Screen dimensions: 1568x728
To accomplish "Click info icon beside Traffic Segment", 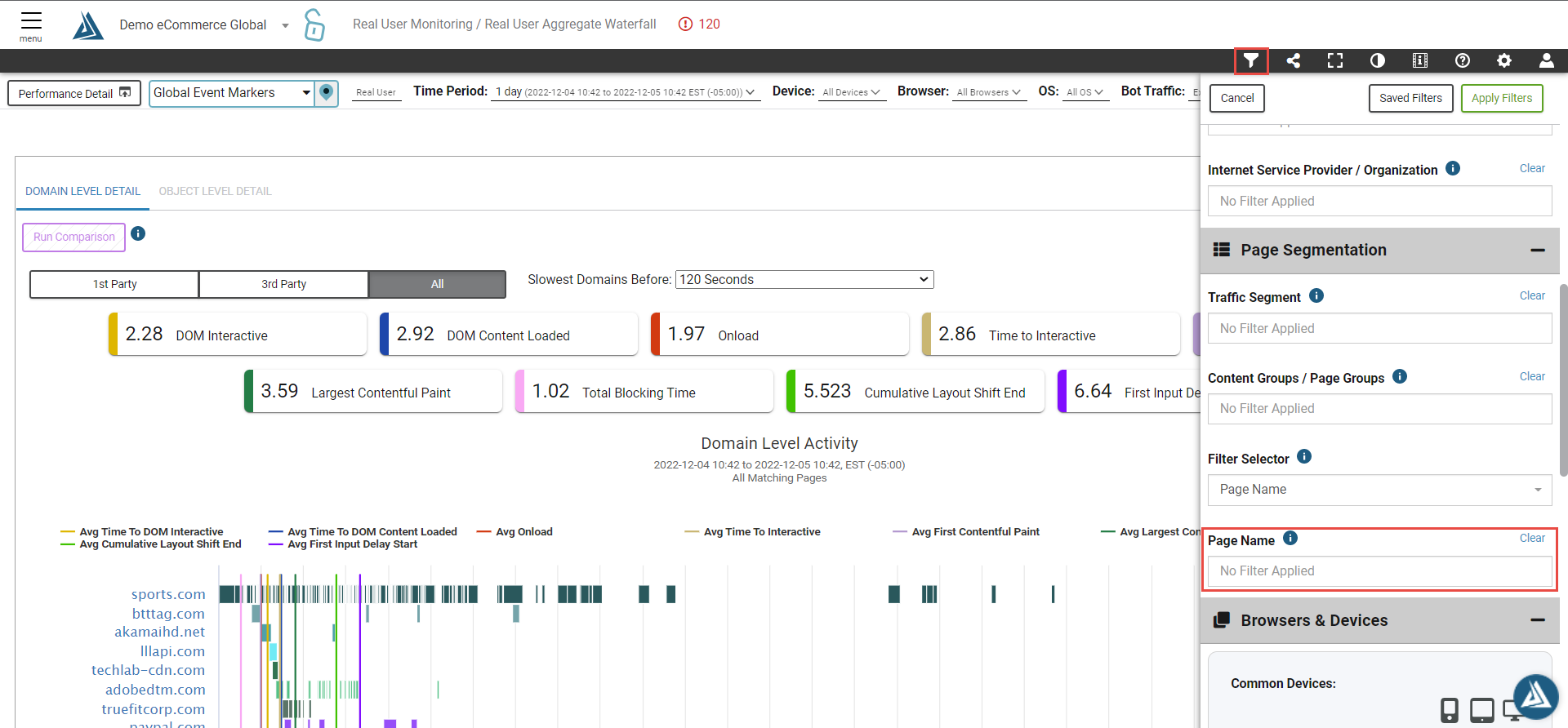I will pyautogui.click(x=1316, y=295).
